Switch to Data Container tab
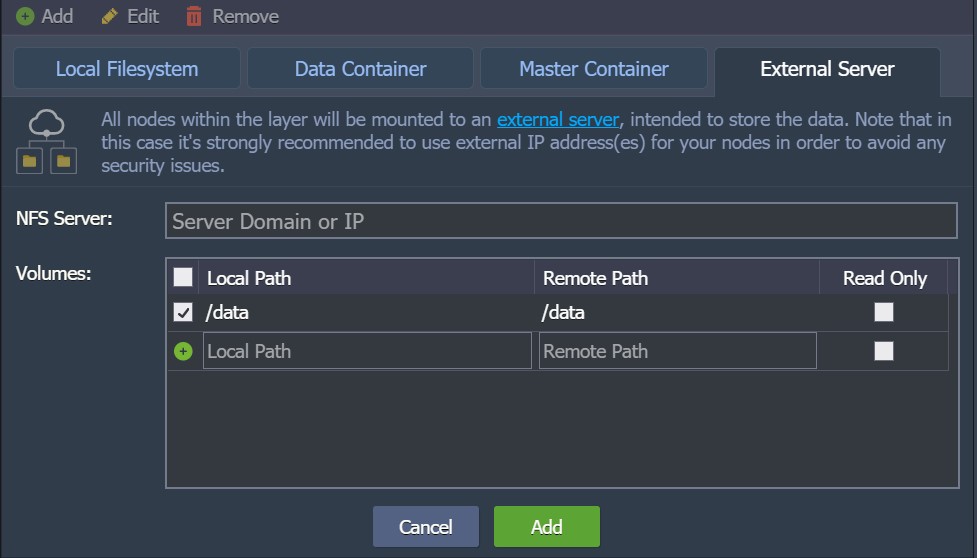 pos(360,69)
